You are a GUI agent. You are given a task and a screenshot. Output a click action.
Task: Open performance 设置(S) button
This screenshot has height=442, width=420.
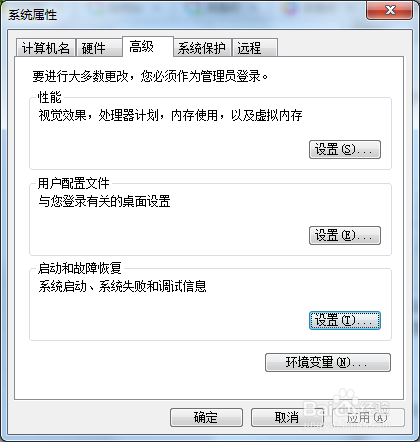345,149
